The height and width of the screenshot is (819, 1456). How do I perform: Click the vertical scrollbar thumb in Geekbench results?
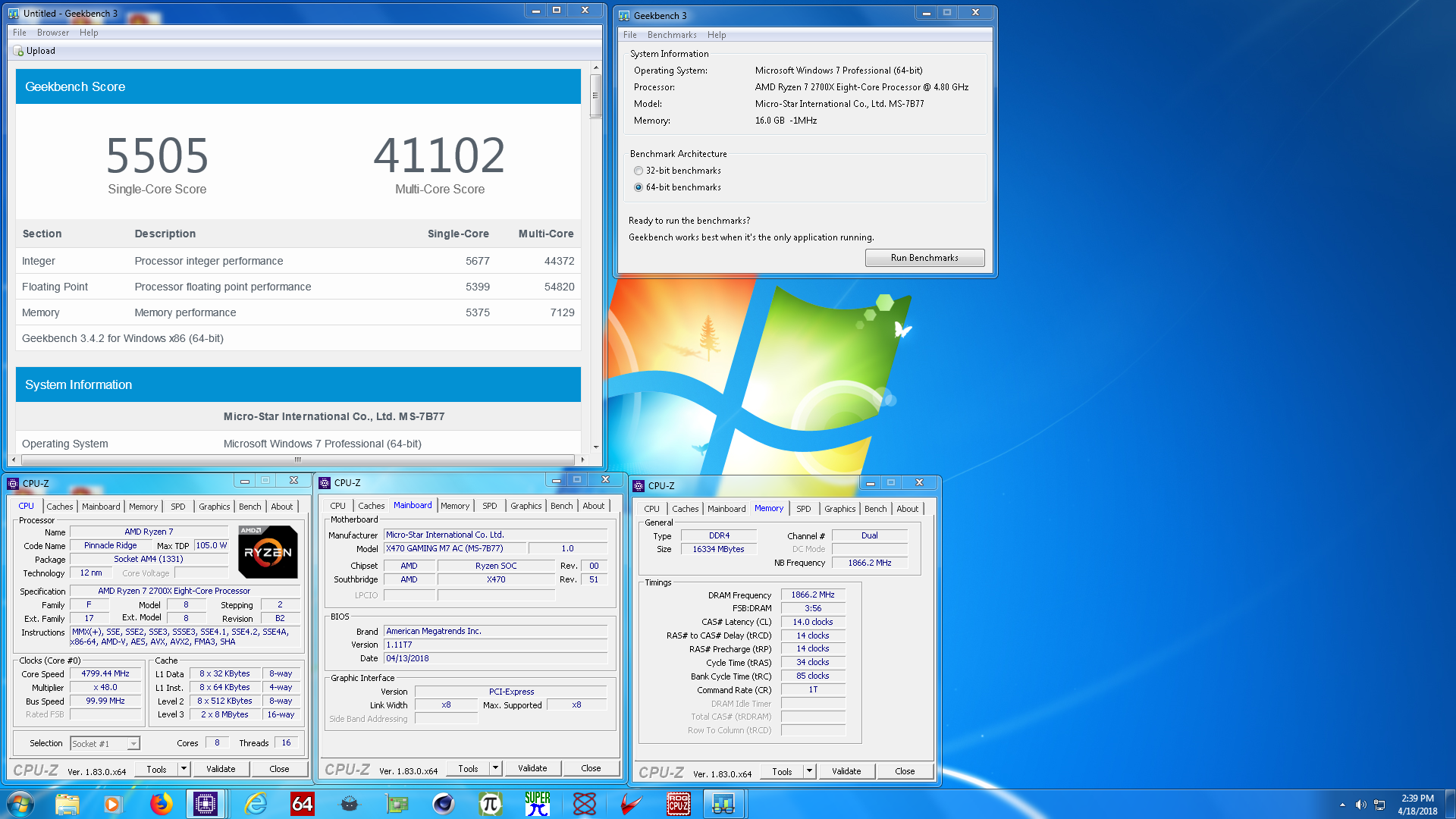tap(595, 96)
